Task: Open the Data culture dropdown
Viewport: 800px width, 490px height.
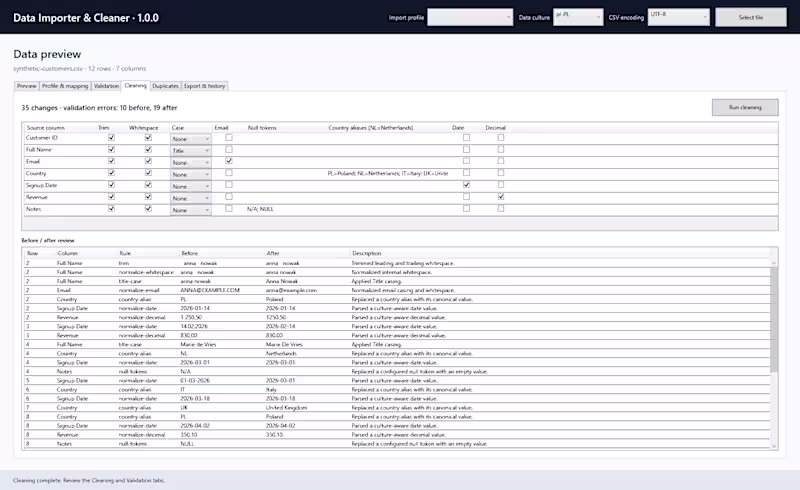Action: coord(578,17)
